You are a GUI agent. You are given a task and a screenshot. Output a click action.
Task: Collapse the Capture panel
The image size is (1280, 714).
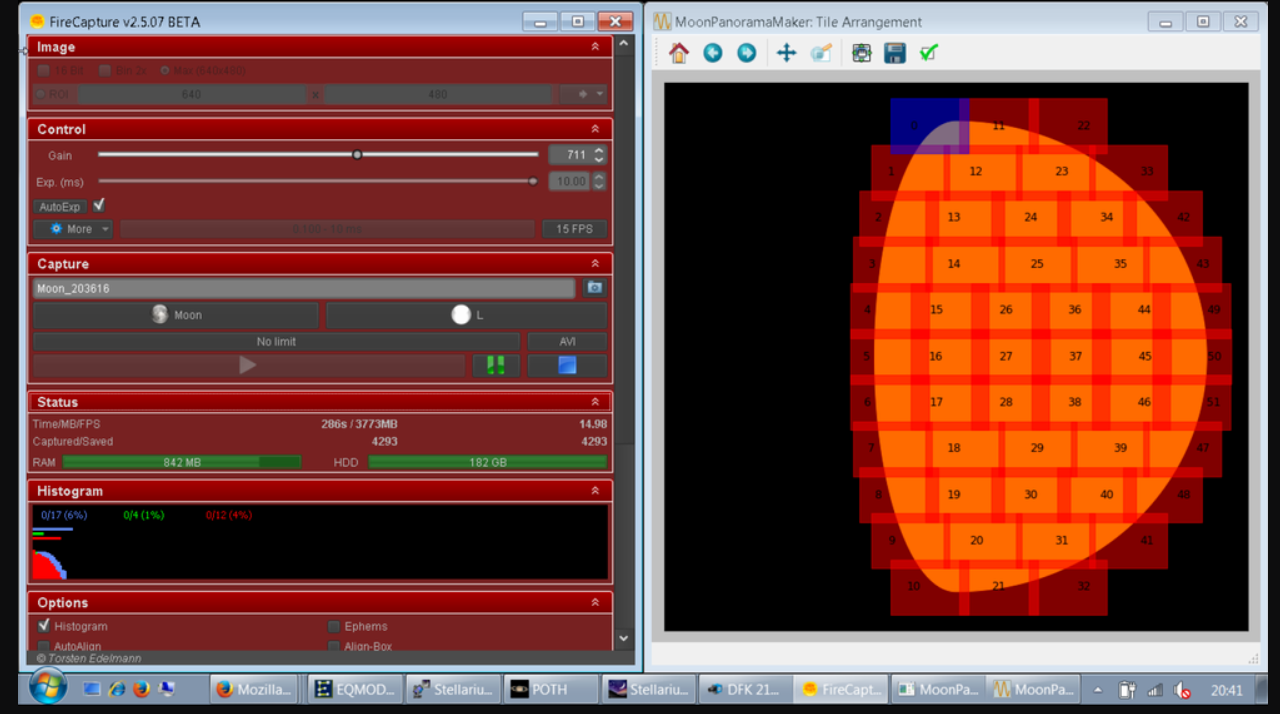(x=595, y=264)
